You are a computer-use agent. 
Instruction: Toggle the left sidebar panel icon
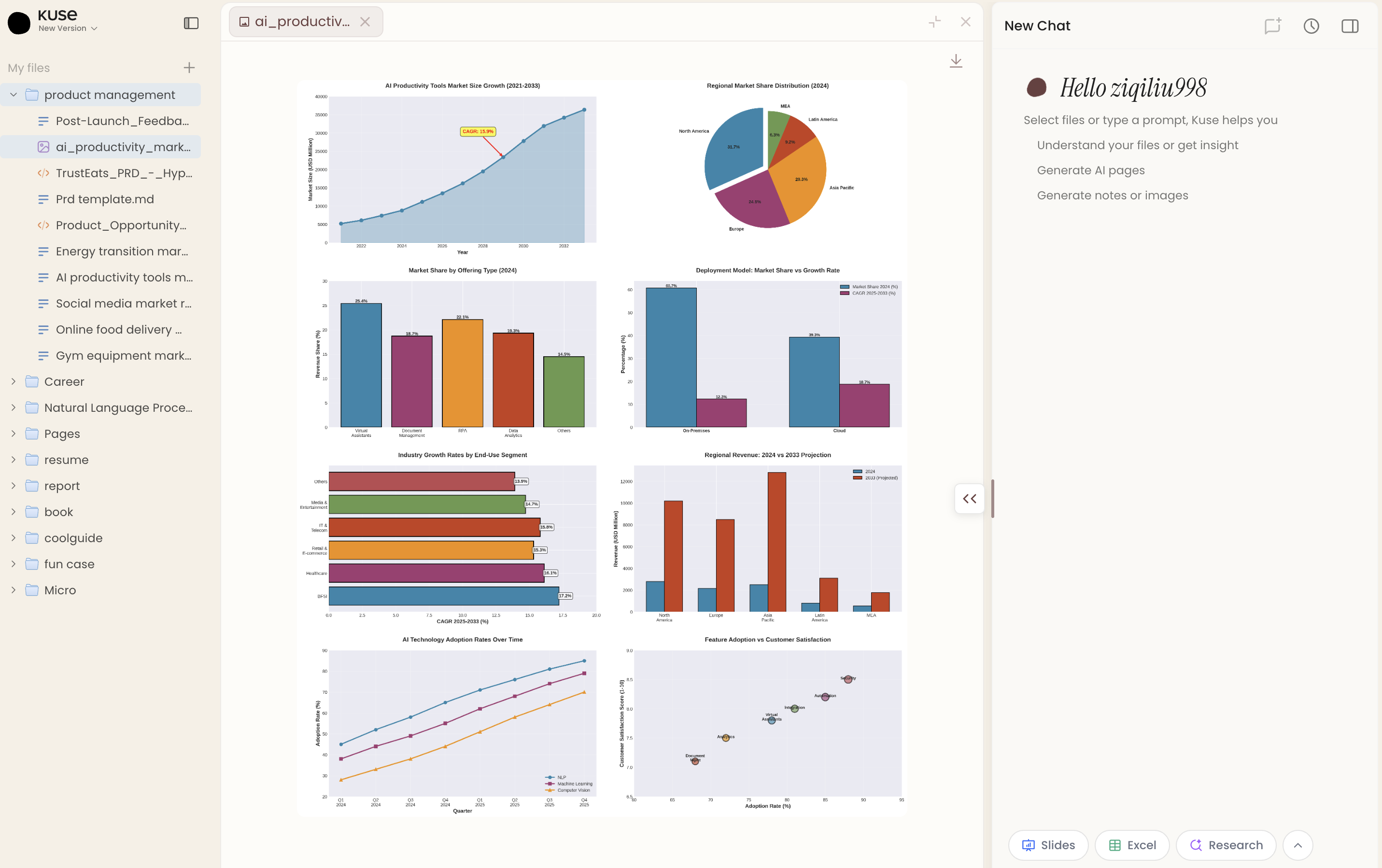click(191, 23)
